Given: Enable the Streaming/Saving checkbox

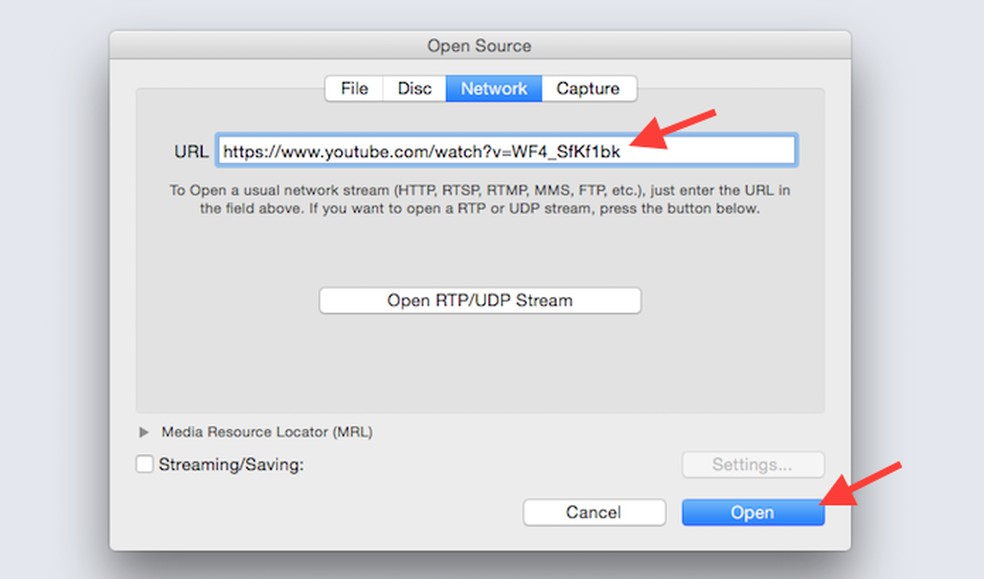Looking at the screenshot, I should [x=145, y=464].
